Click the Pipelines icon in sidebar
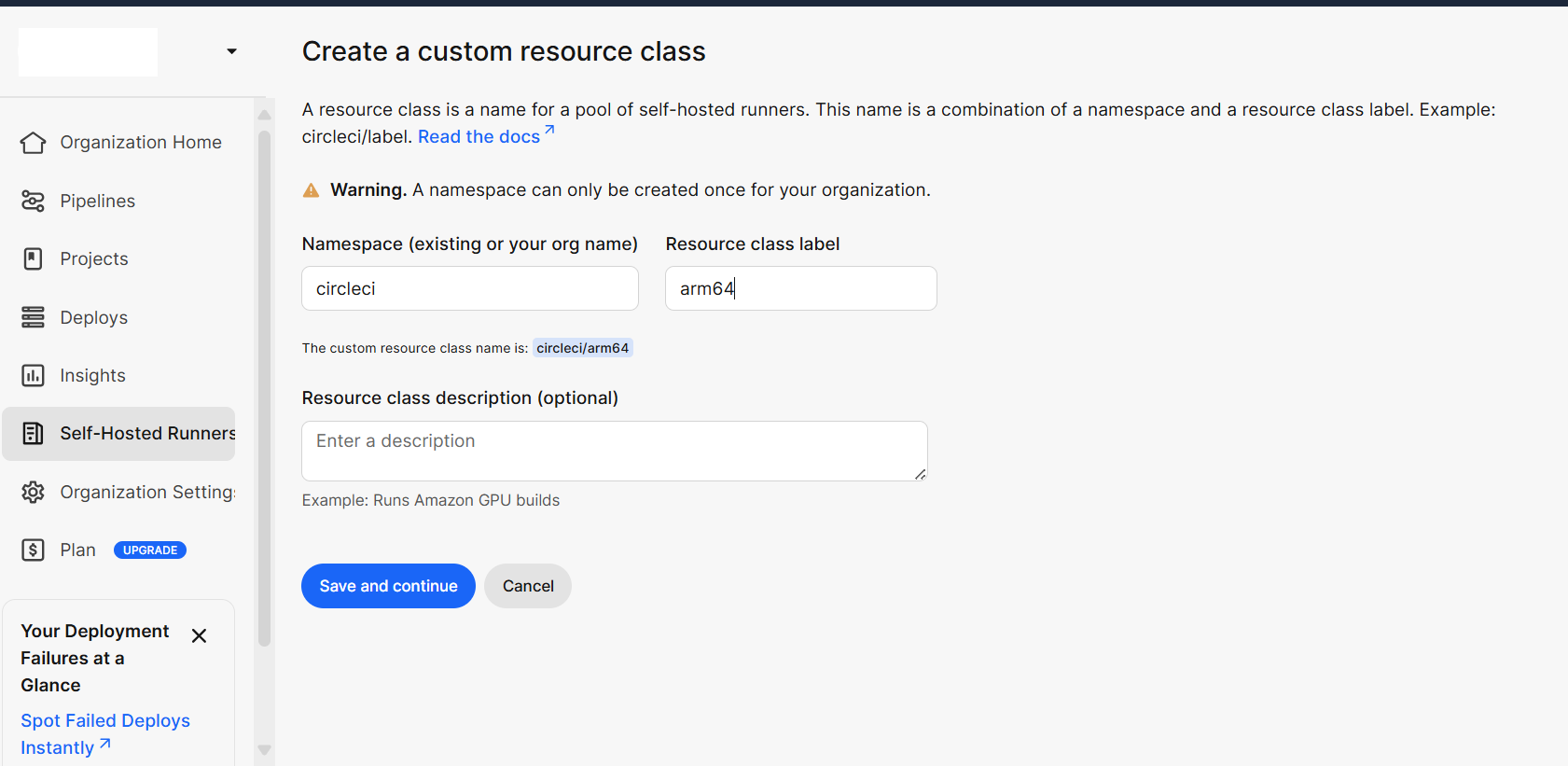This screenshot has height=766, width=1568. click(33, 201)
